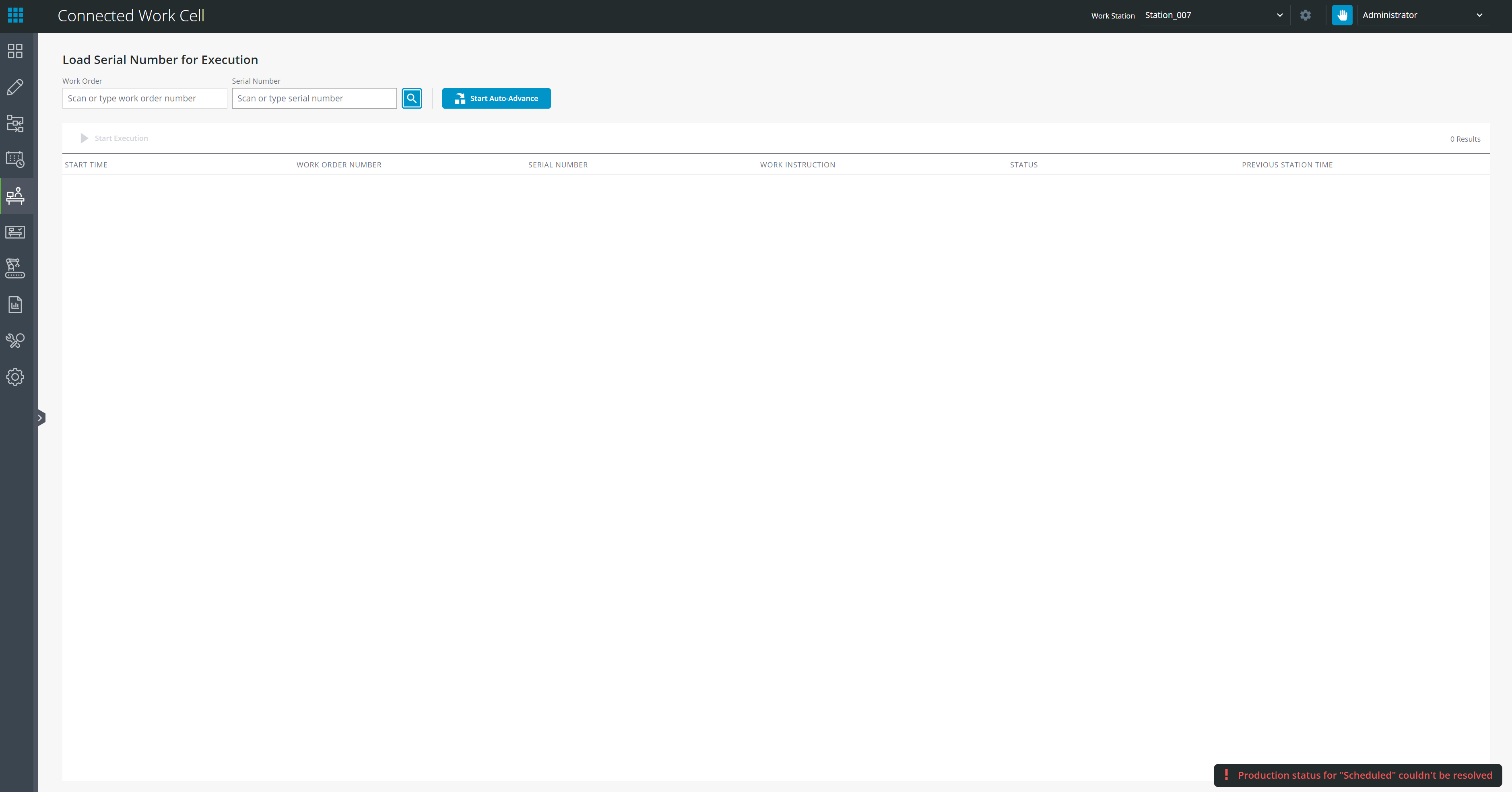Open the workbench verification icon in sidebar
This screenshot has height=792, width=1512.
(x=15, y=232)
